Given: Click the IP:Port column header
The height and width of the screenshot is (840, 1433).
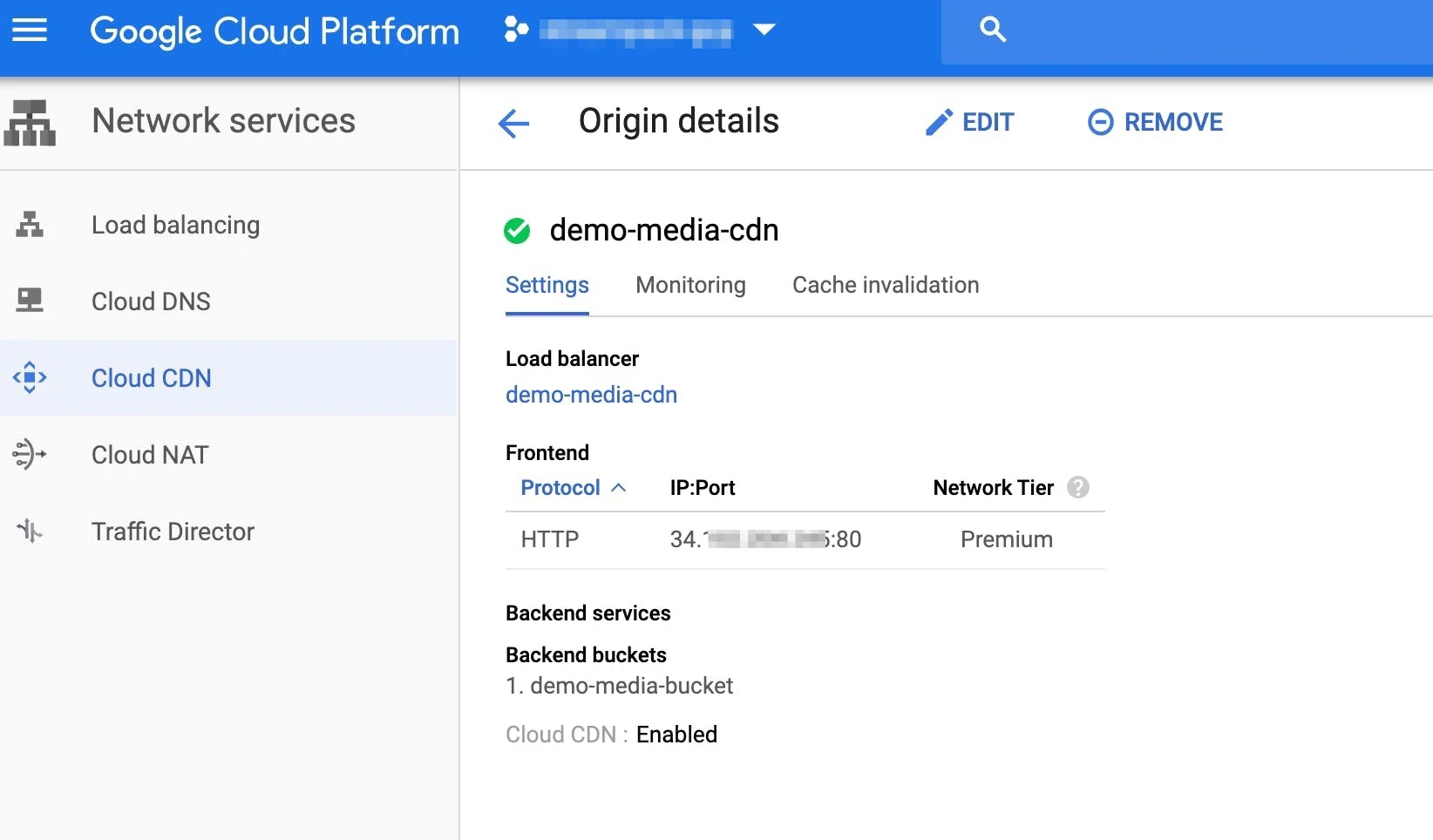Looking at the screenshot, I should click(703, 488).
